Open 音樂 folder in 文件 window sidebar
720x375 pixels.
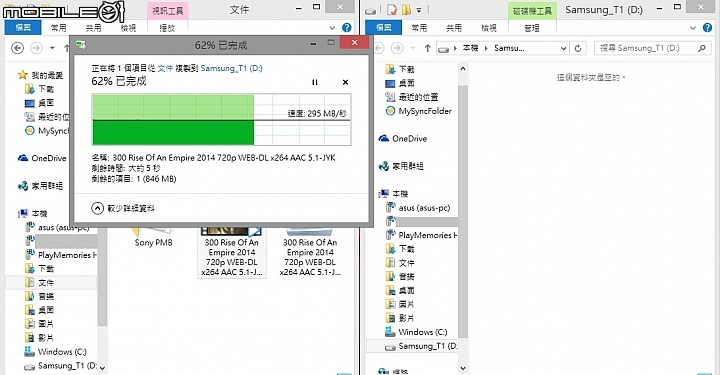tap(40, 296)
